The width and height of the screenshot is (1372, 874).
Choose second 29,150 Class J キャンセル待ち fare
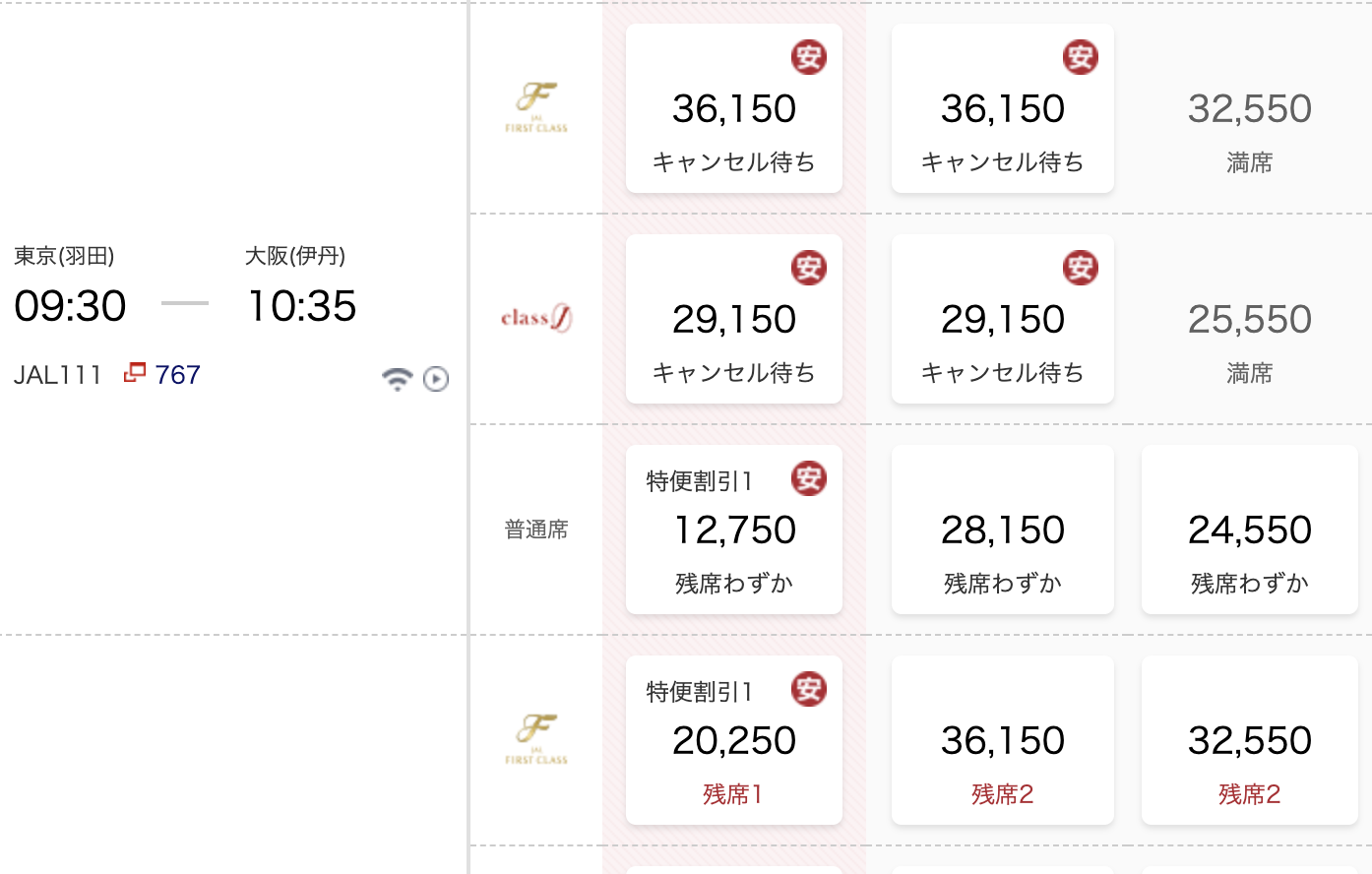tap(1003, 319)
